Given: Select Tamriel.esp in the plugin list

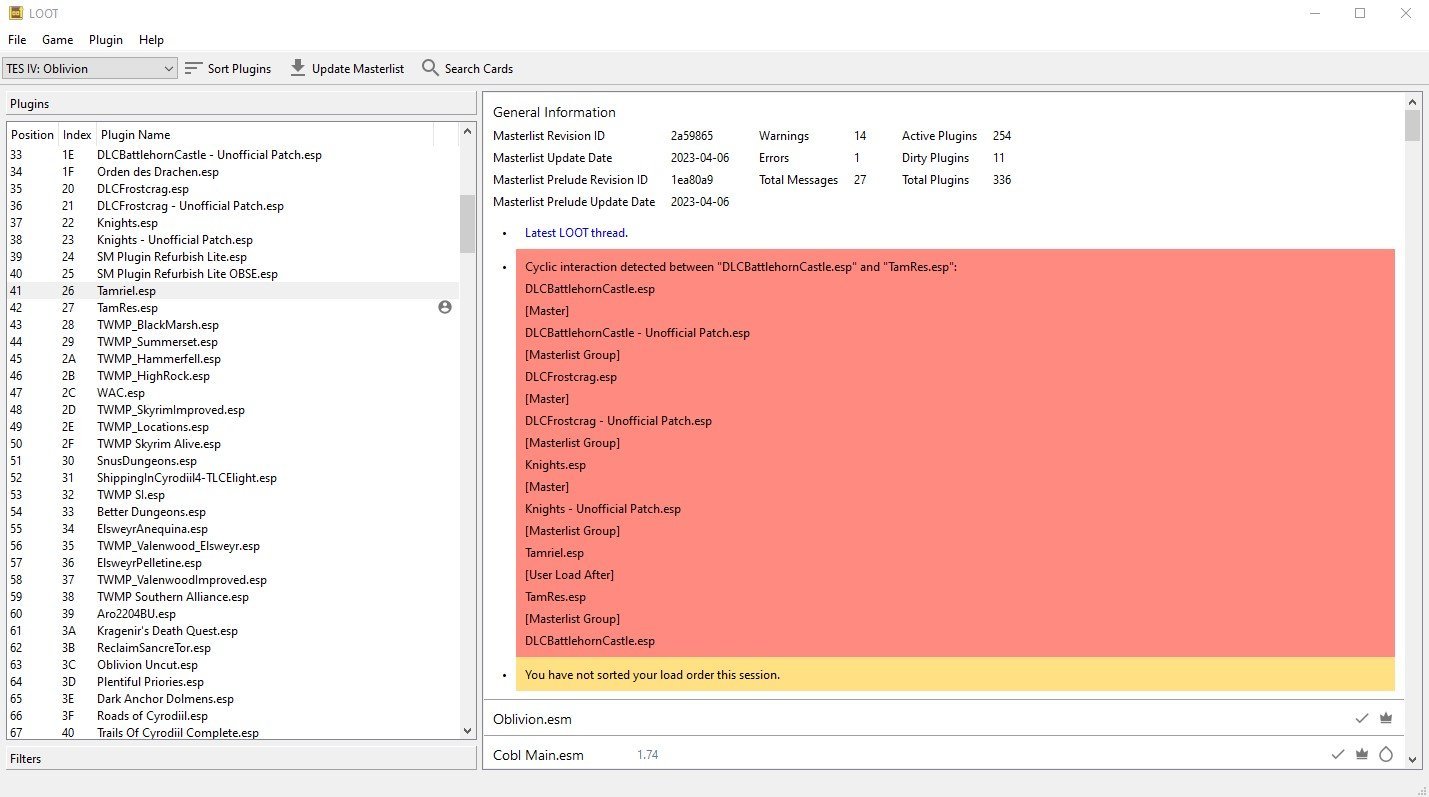Looking at the screenshot, I should pos(232,291).
